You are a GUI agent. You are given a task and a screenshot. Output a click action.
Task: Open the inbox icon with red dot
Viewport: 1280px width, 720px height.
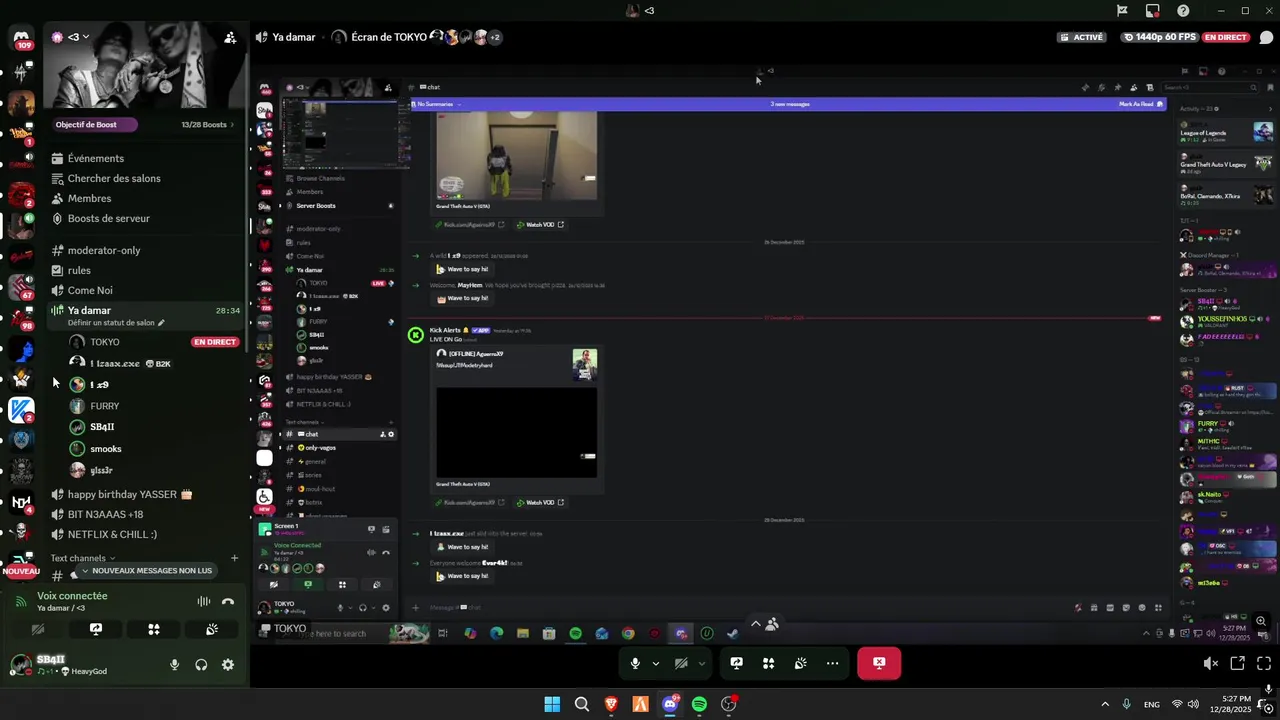1153,11
